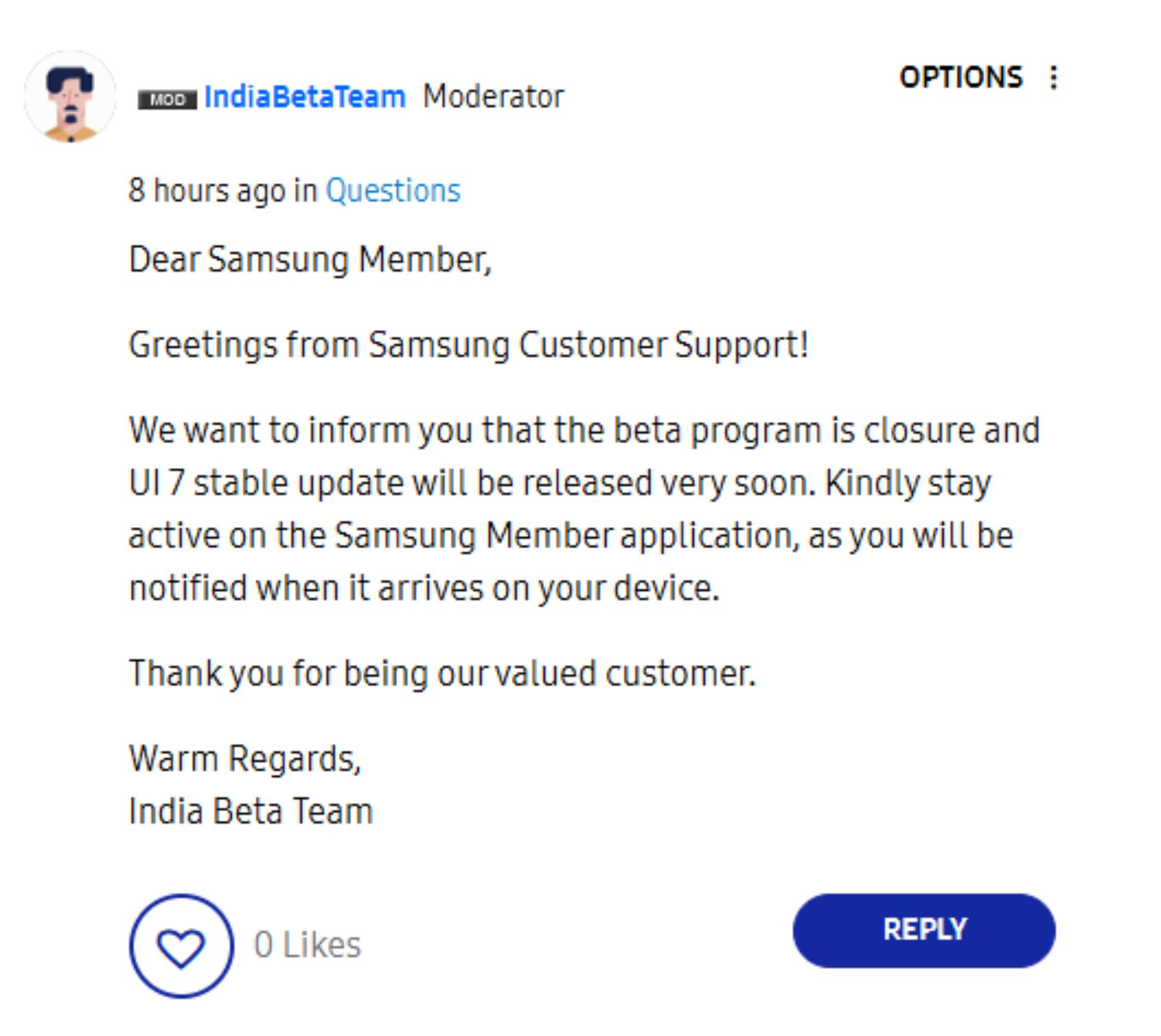The height and width of the screenshot is (1036, 1161).
Task: Open the three-dot options menu icon
Action: [1053, 78]
